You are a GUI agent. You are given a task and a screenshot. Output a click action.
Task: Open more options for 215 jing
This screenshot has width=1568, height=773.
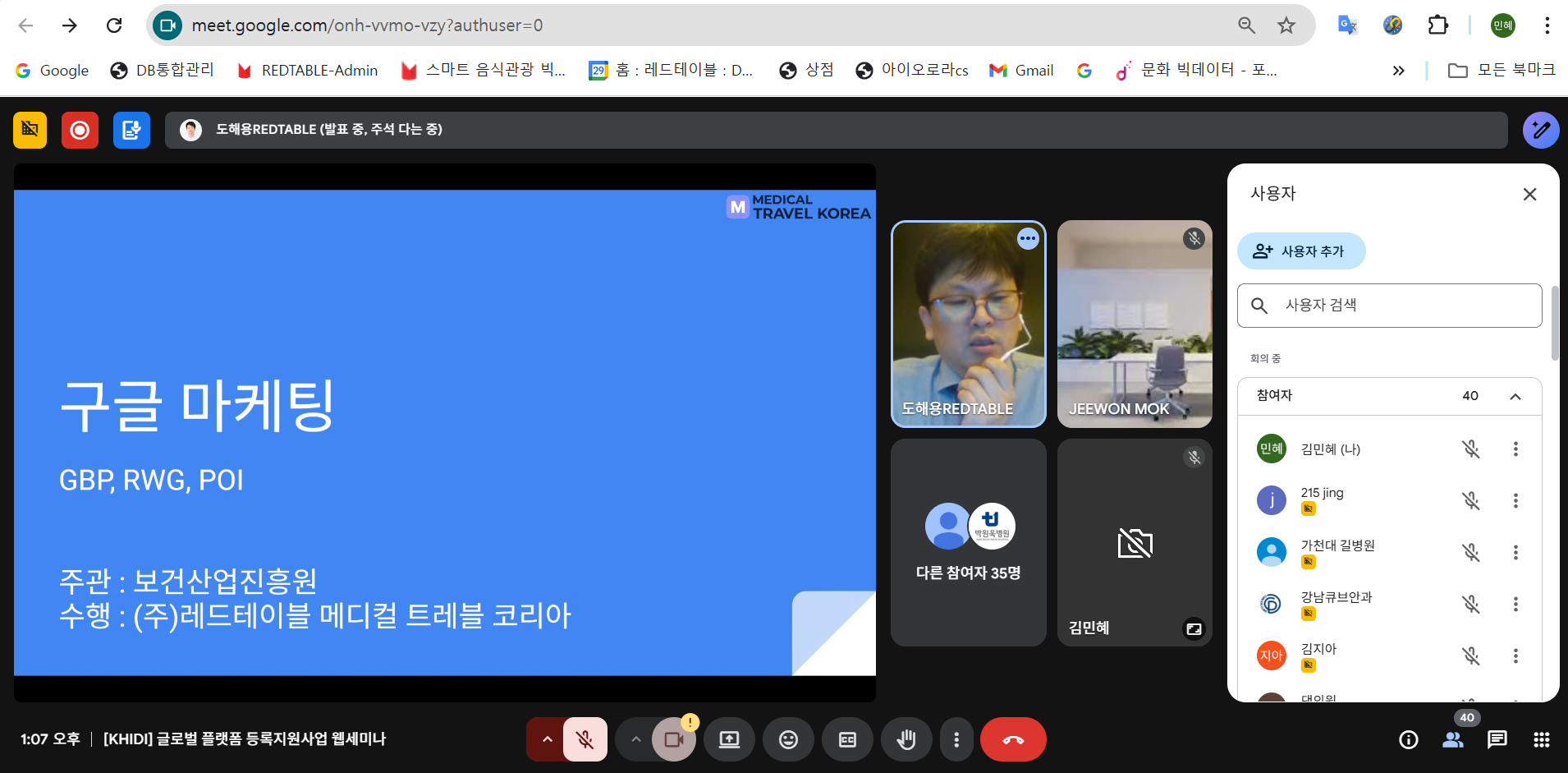(x=1515, y=500)
